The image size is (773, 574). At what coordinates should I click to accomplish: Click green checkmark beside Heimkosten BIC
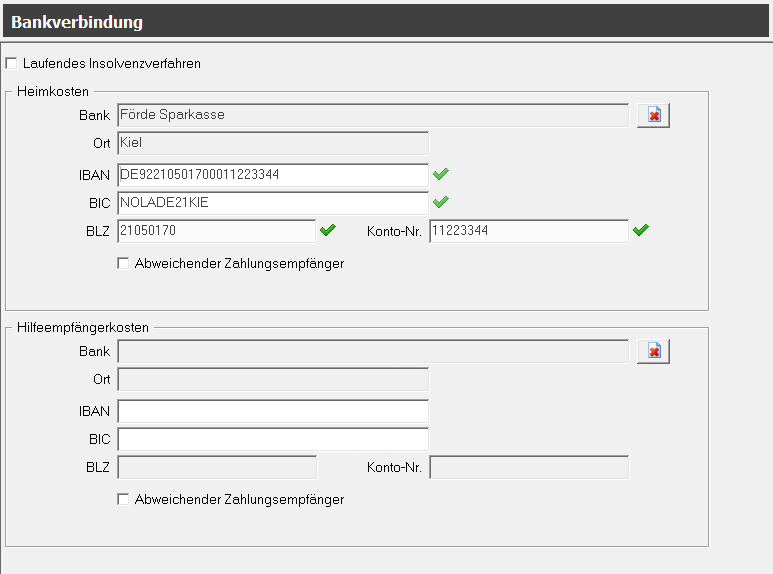coord(441,202)
